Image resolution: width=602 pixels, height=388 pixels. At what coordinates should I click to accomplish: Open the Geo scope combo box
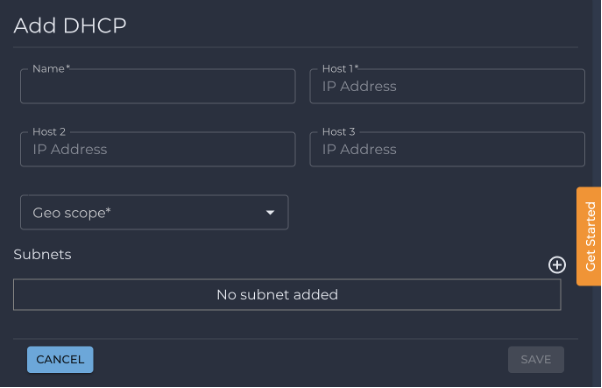point(154,213)
